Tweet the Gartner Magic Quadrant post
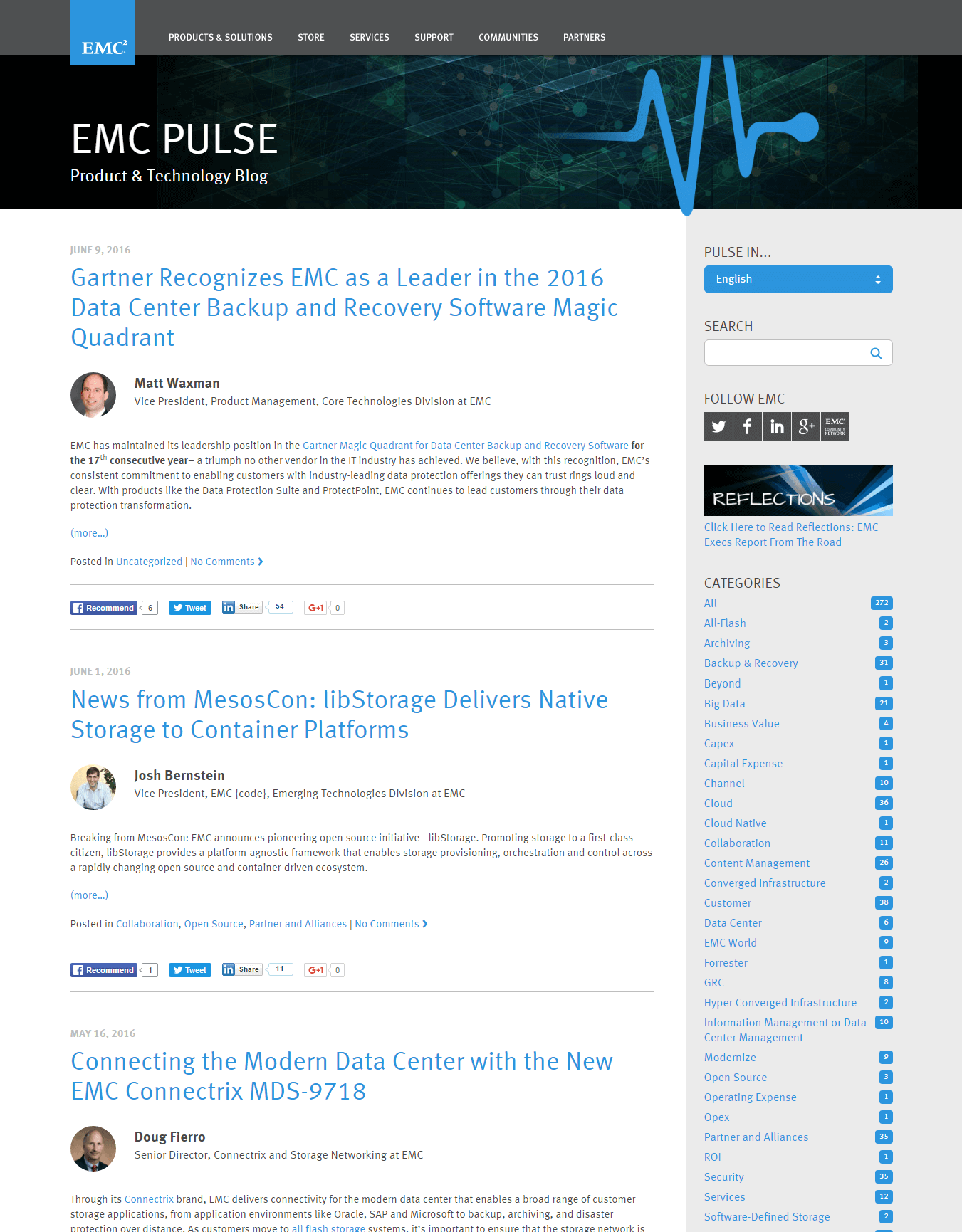Image resolution: width=962 pixels, height=1232 pixels. point(190,608)
